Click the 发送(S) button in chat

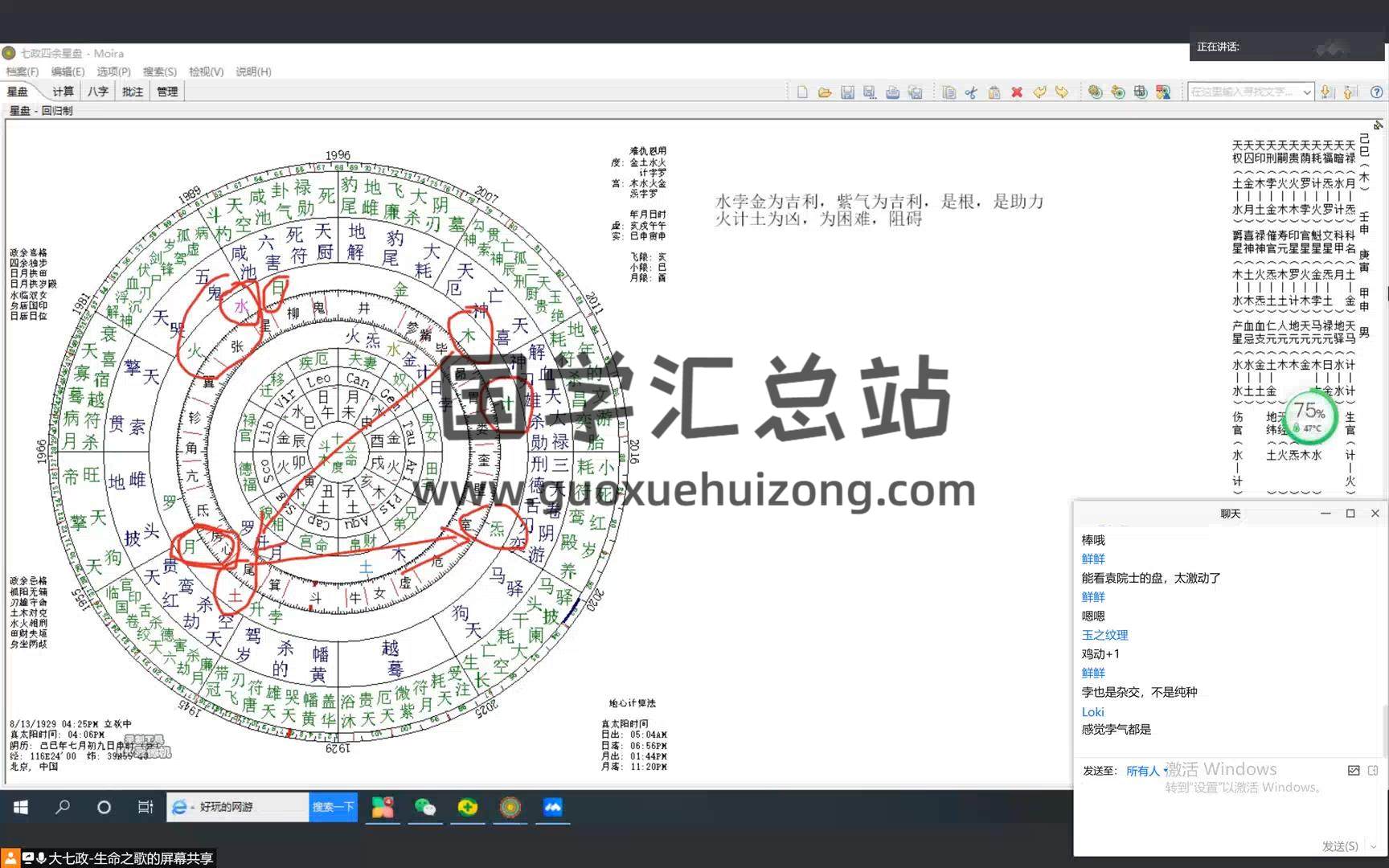pyautogui.click(x=1340, y=846)
